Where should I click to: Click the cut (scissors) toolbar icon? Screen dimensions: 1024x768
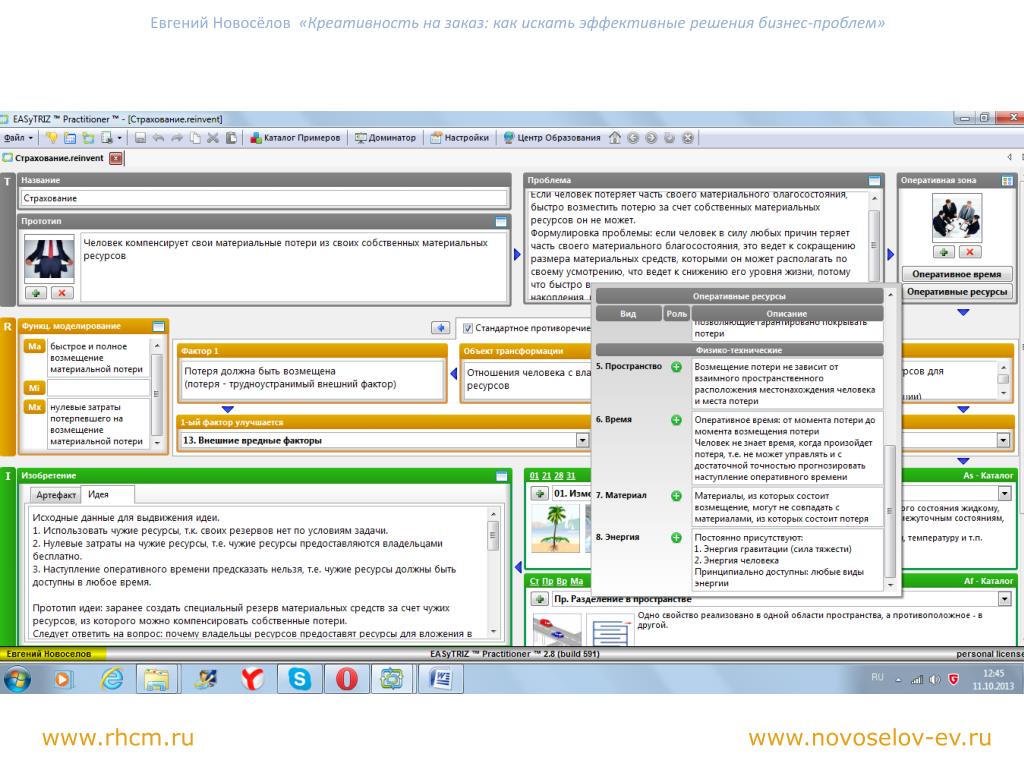point(213,138)
